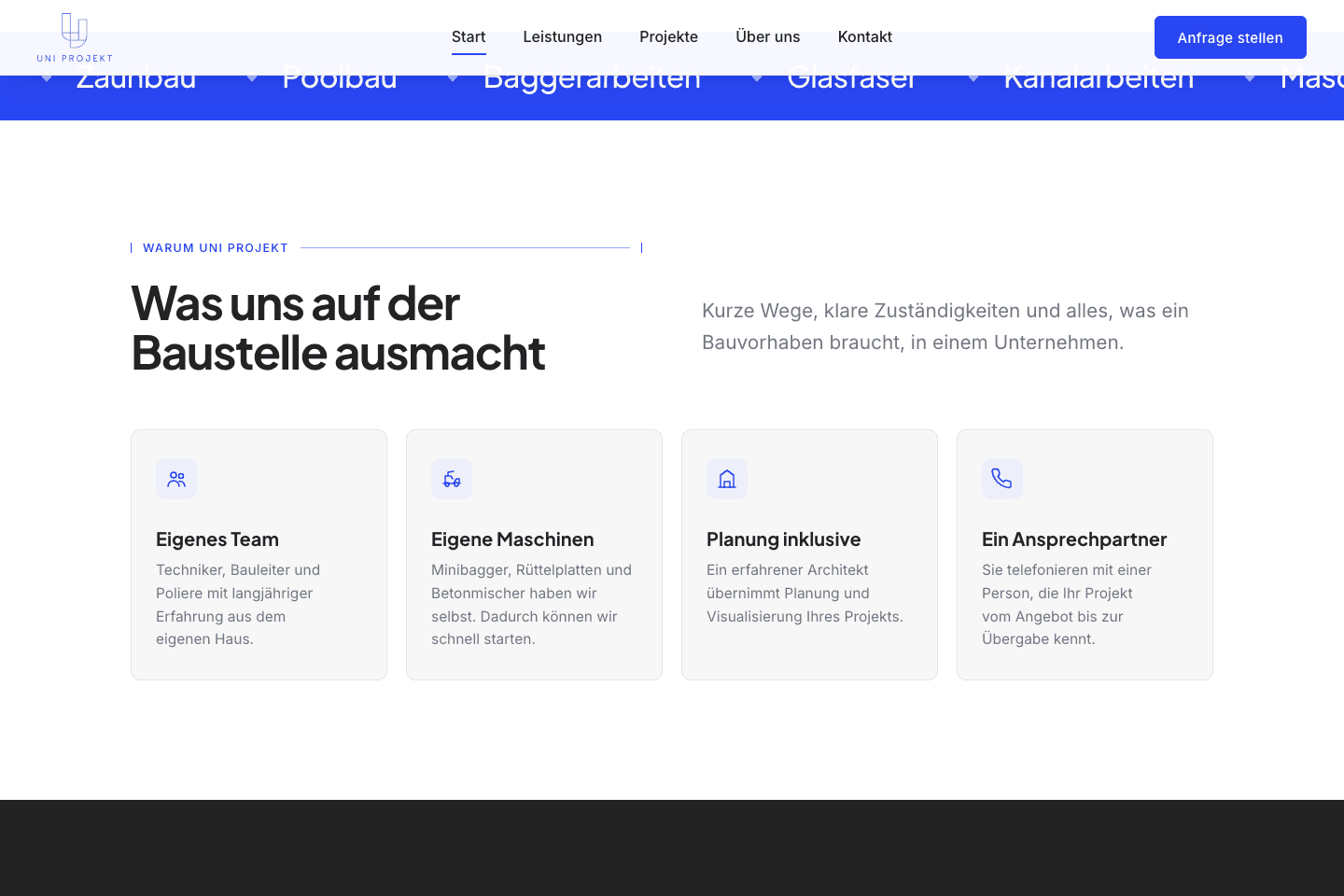Click the heading Was uns auf der Baustelle ausmacht
This screenshot has width=1344, height=896.
pyautogui.click(x=338, y=328)
